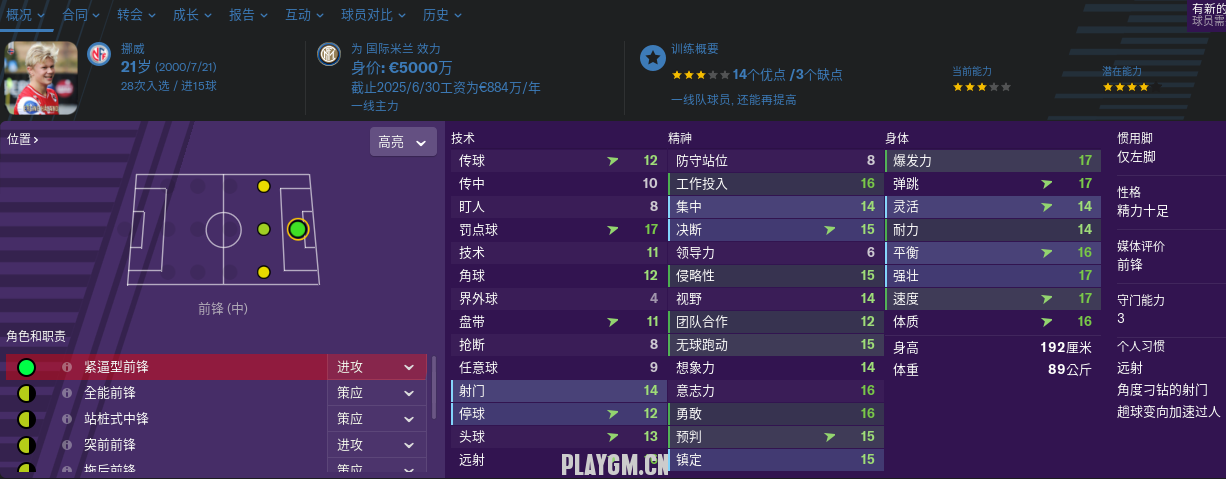Select the bottom yellow position dot on pitch

point(263,272)
